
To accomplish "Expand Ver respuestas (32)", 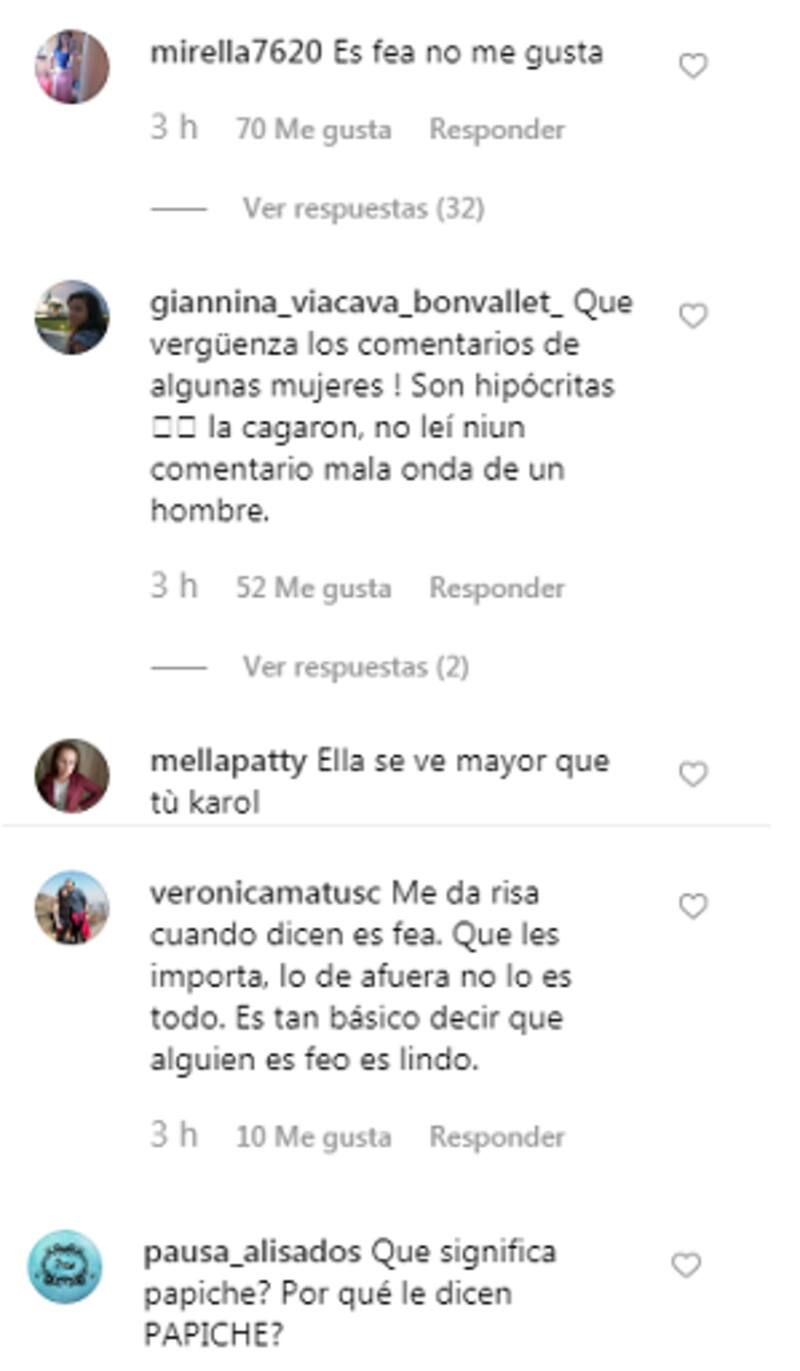I will click(364, 208).
